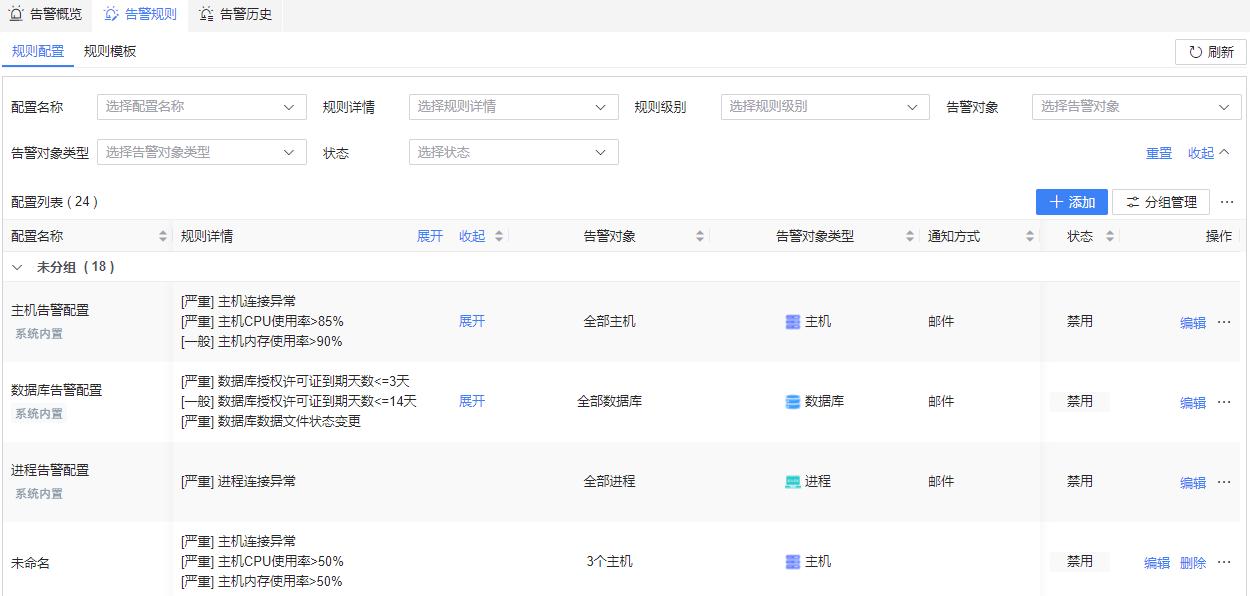
Task: Open 分组管理
Action: (x=1161, y=202)
